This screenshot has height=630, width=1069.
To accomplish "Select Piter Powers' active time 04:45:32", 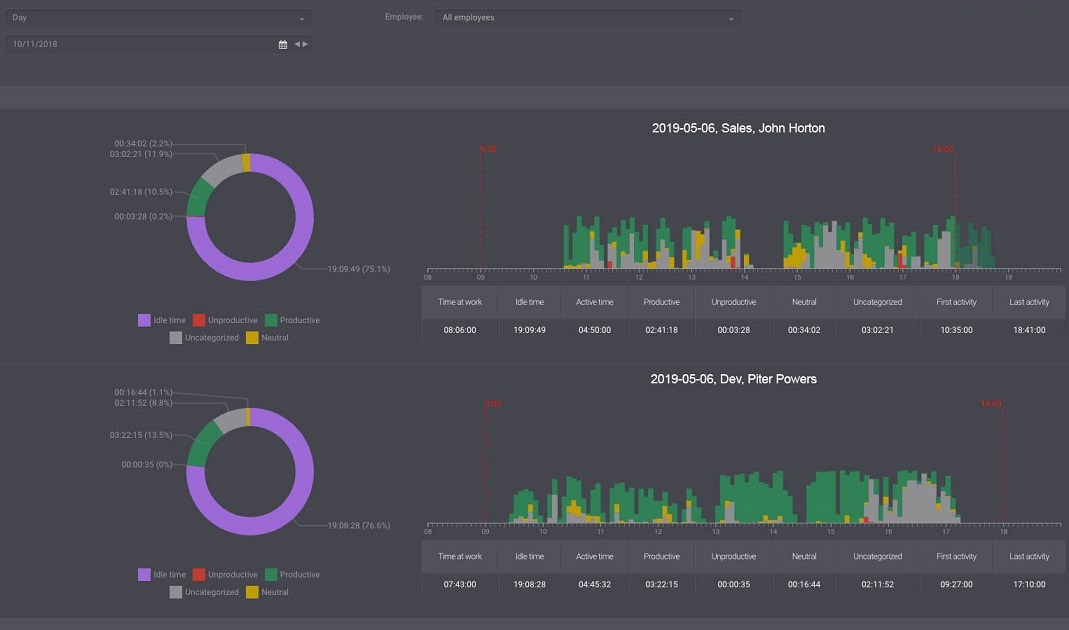I will (x=594, y=584).
